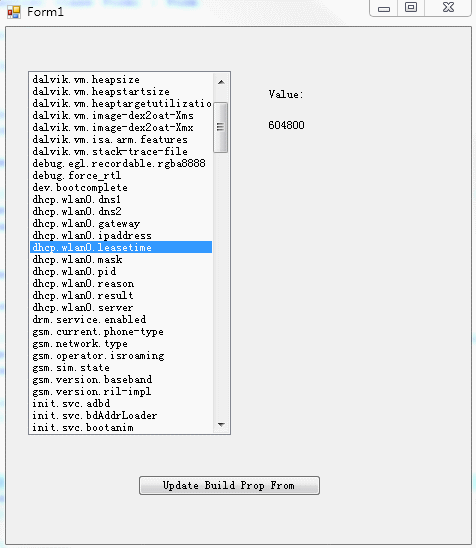
Task: Select gsm.version.ril-impl entry
Action: coord(121,391)
